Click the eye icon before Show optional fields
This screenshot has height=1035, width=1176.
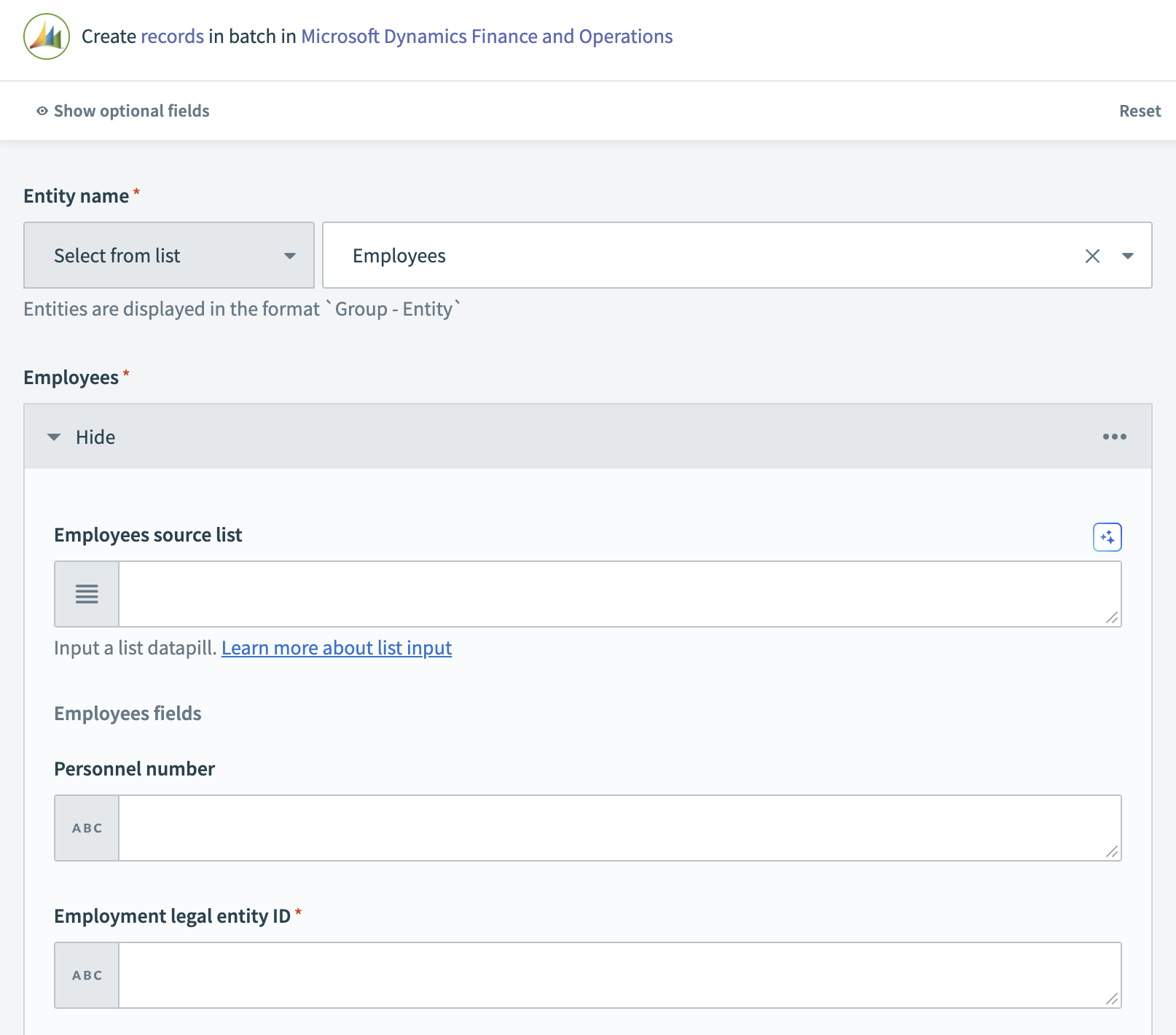pos(42,110)
